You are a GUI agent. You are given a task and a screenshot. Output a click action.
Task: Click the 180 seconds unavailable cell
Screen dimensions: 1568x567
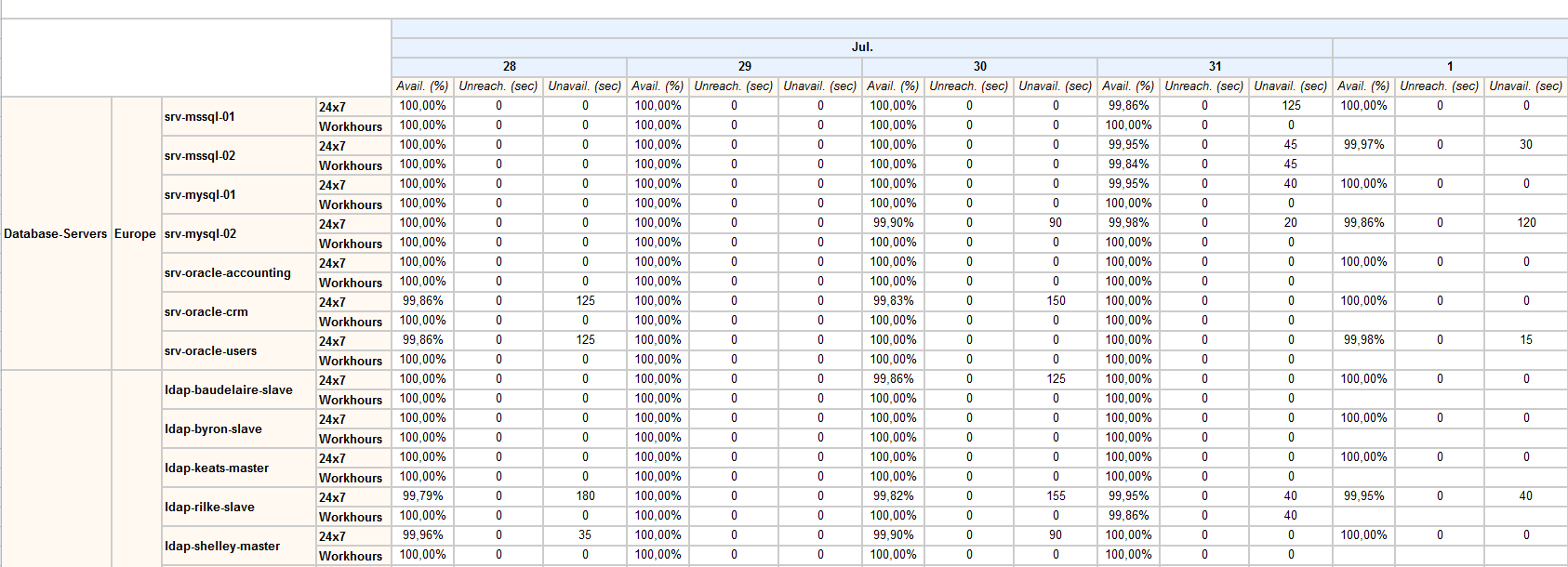pos(585,496)
